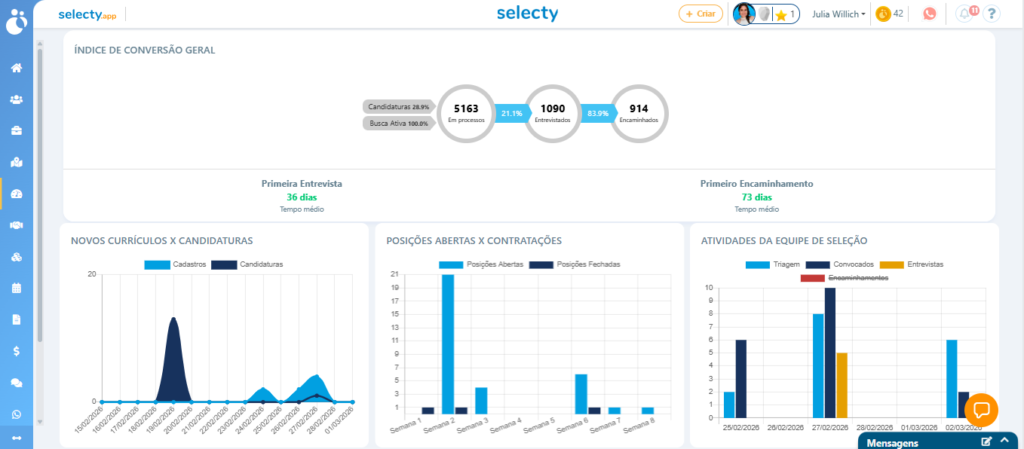The image size is (1024, 449).
Task: Click the Candidaturas 28.9% tag
Action: click(x=398, y=106)
